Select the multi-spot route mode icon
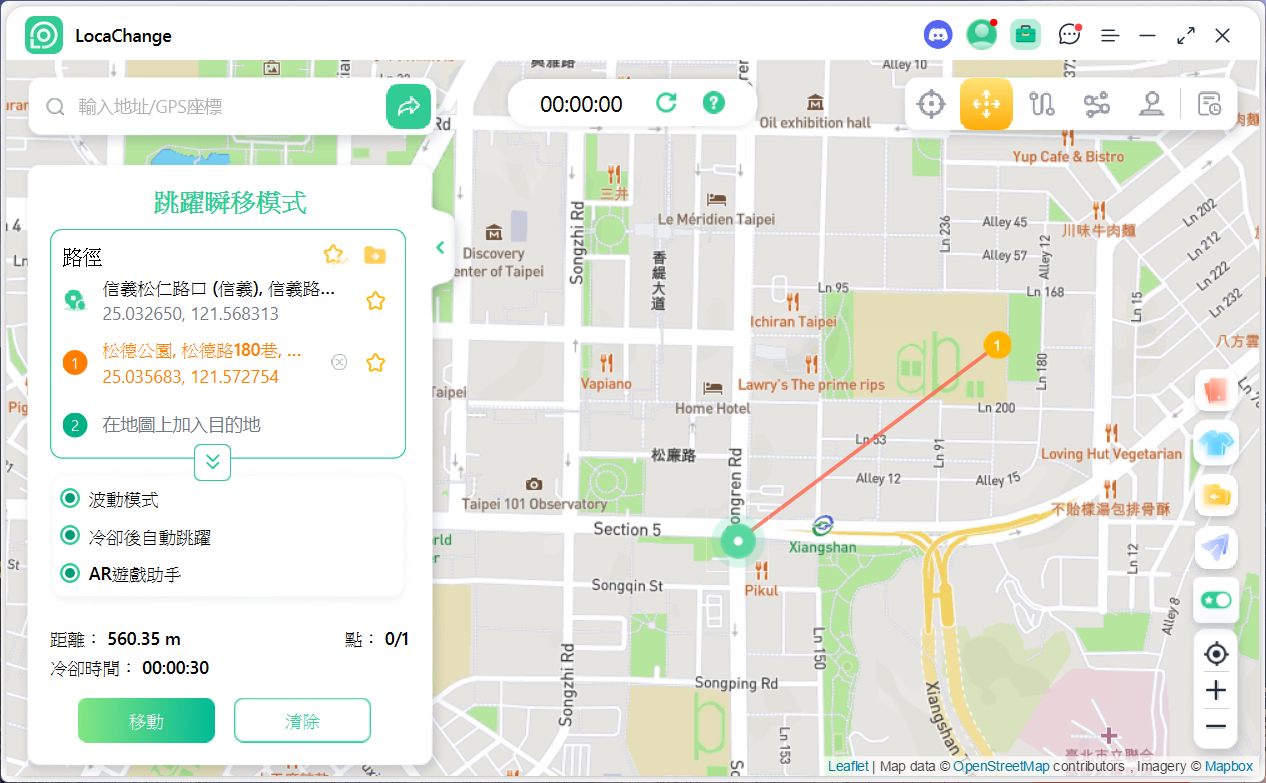 1097,104
